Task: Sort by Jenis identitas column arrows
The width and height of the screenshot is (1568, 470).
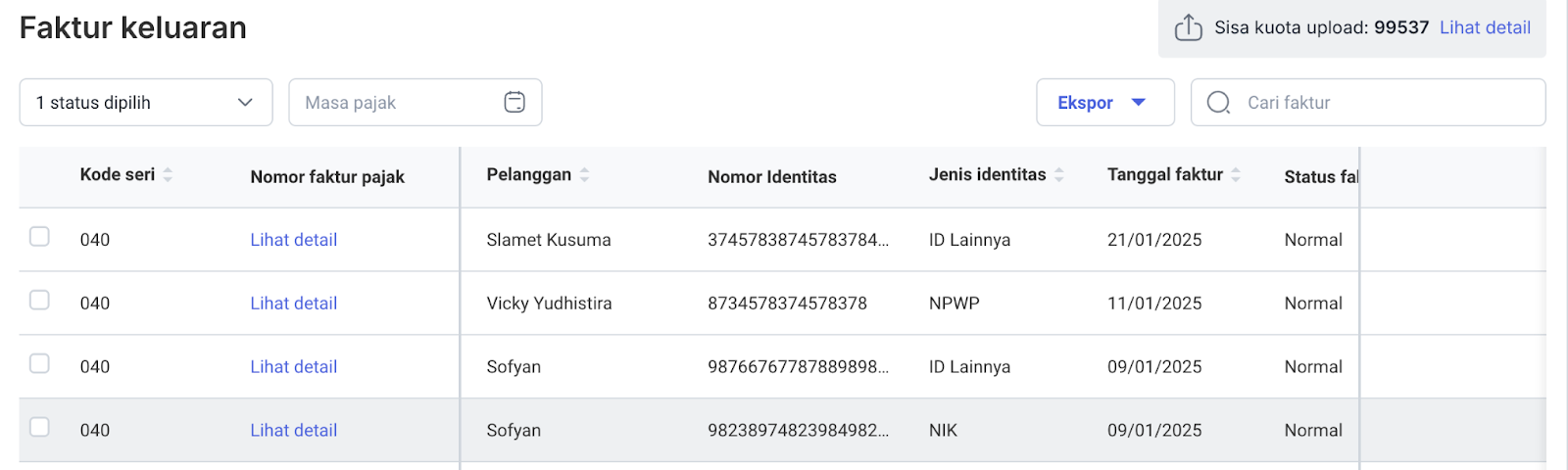Action: click(1059, 174)
